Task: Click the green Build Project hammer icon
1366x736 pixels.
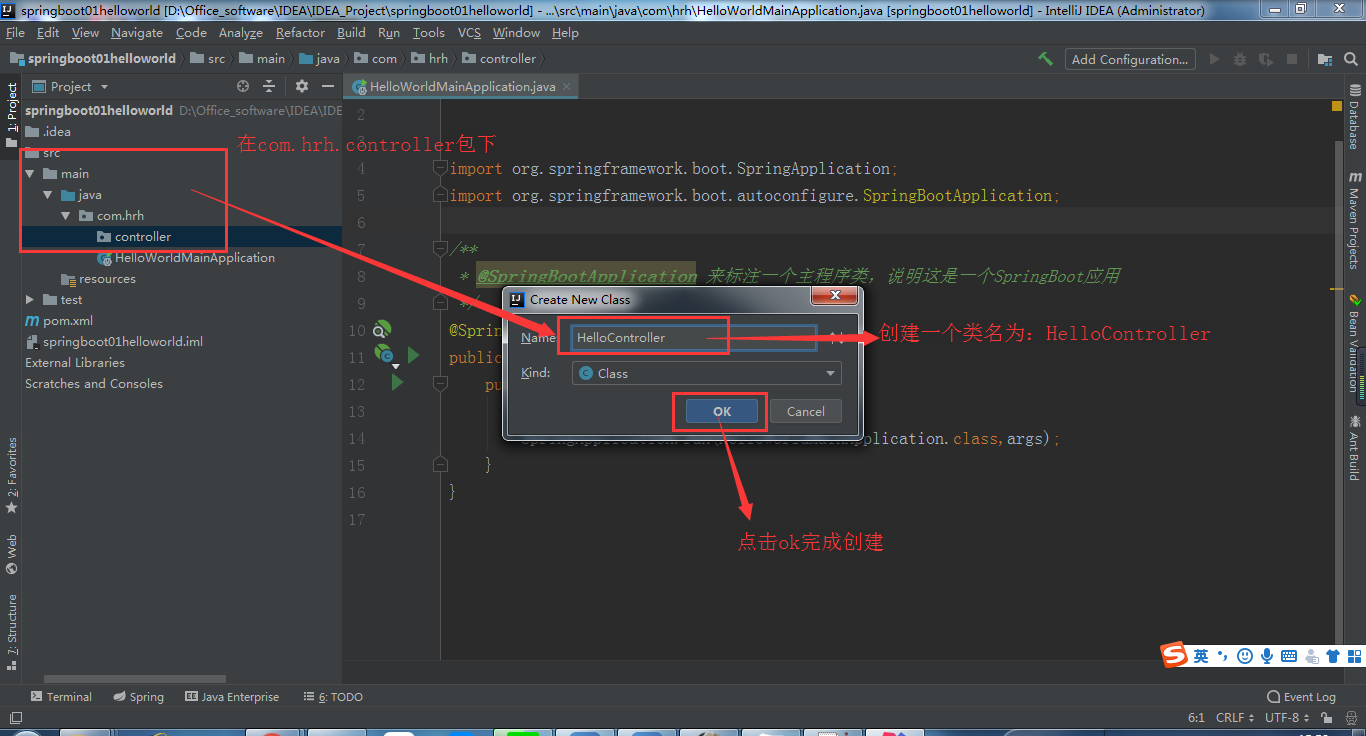Action: [x=1046, y=59]
